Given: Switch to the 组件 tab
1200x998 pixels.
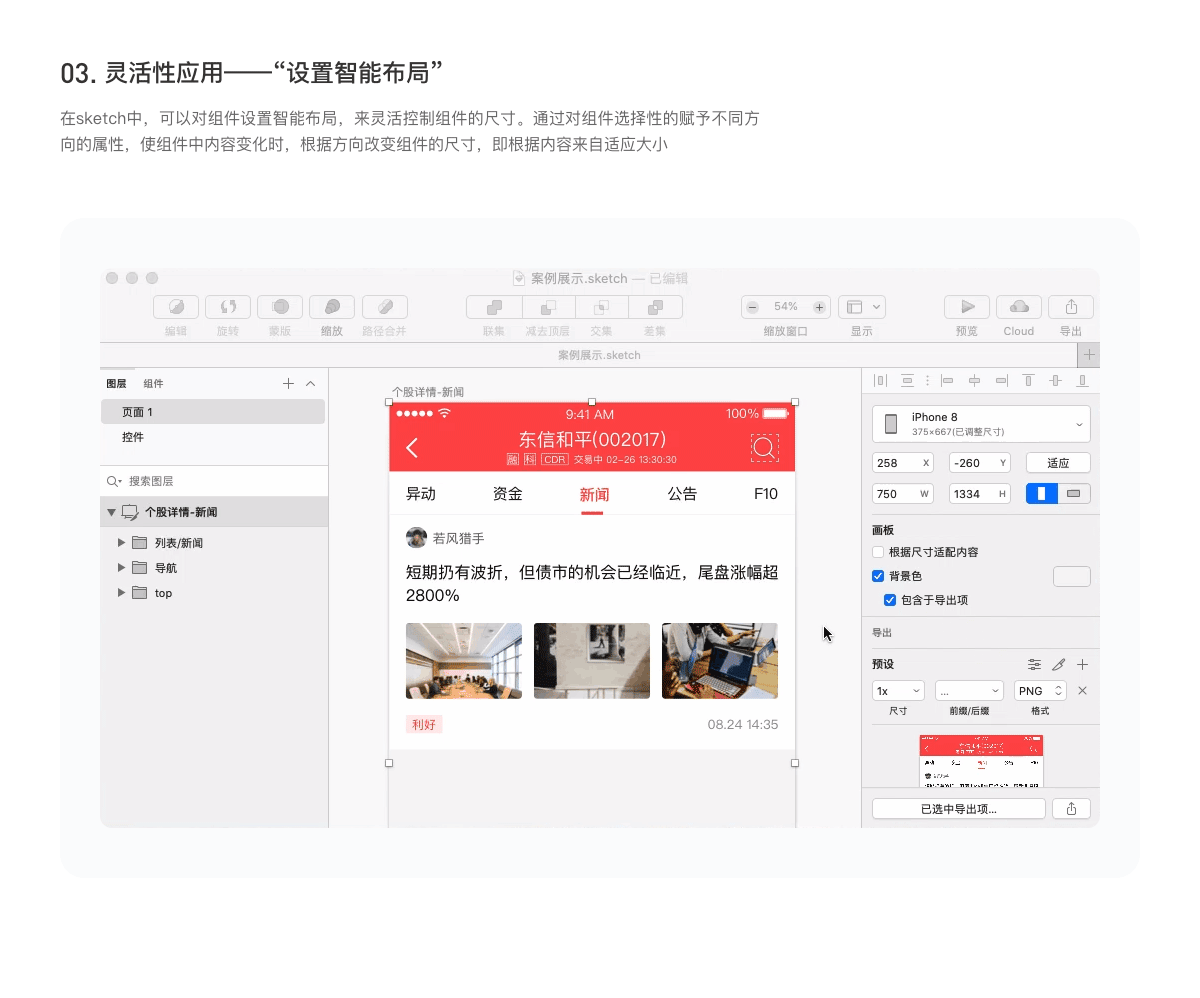Looking at the screenshot, I should tap(151, 383).
